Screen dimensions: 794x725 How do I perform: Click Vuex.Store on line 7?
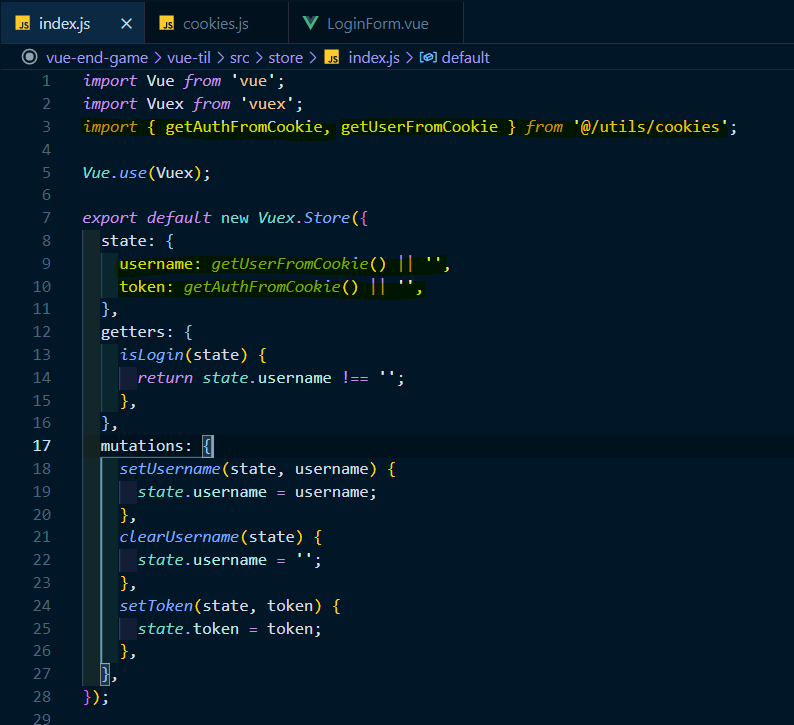304,218
